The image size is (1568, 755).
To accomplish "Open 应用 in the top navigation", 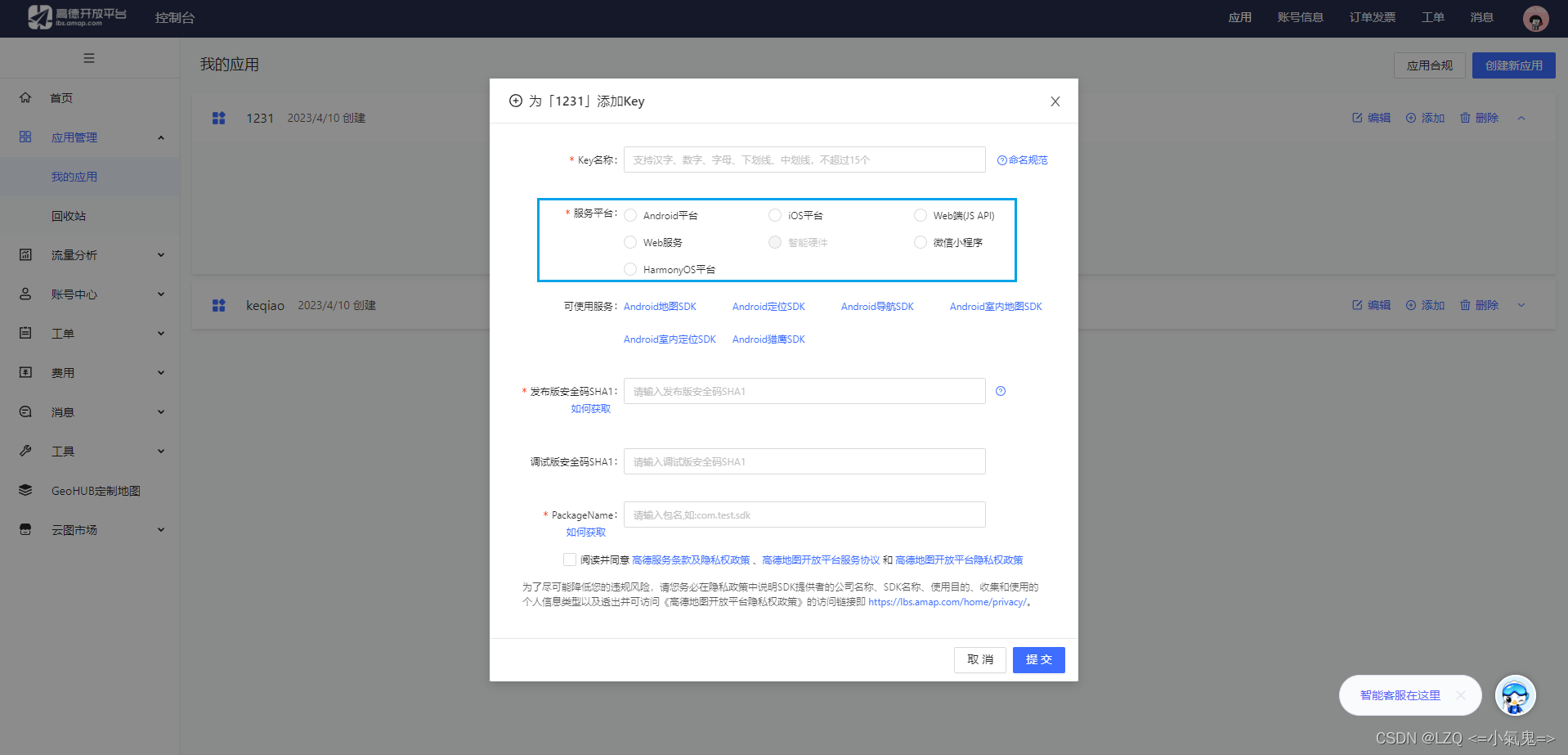I will (1240, 17).
